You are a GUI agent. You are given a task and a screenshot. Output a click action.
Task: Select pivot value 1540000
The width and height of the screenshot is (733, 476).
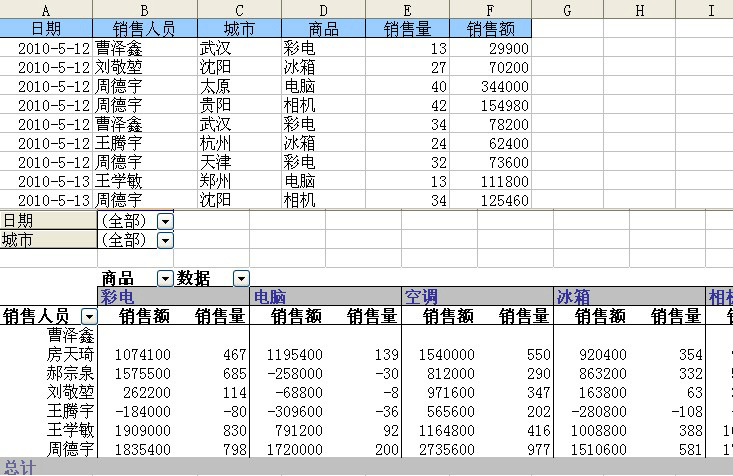pyautogui.click(x=440, y=354)
